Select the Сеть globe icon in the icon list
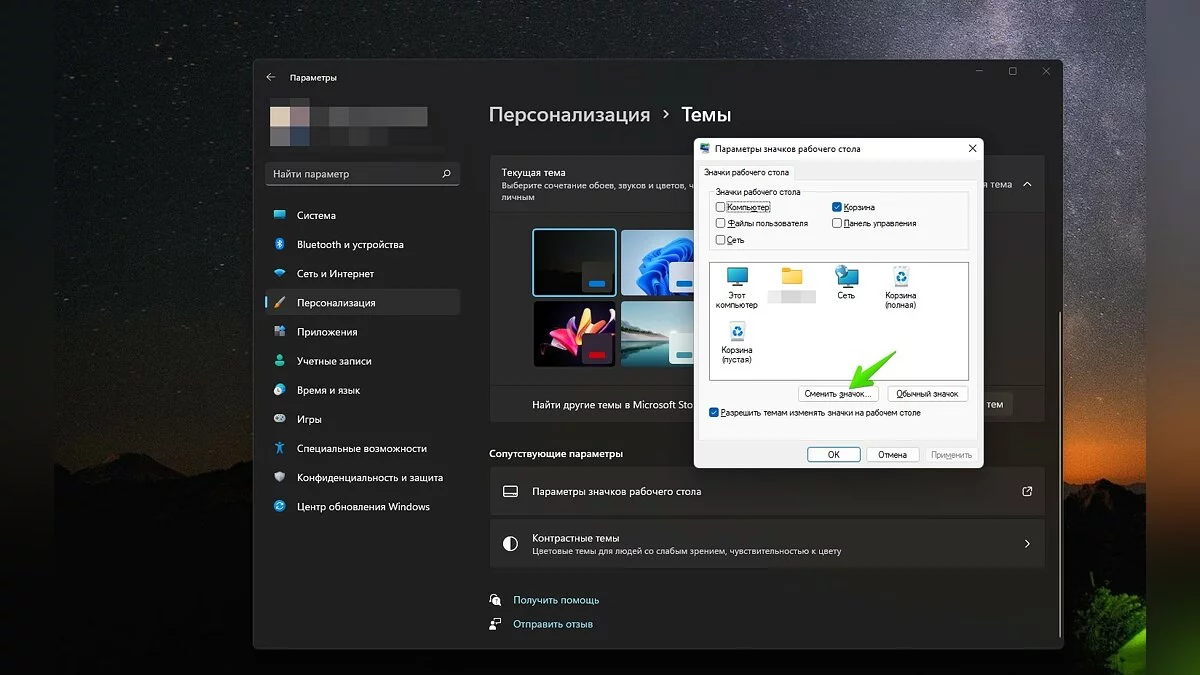This screenshot has height=675, width=1200. [846, 283]
